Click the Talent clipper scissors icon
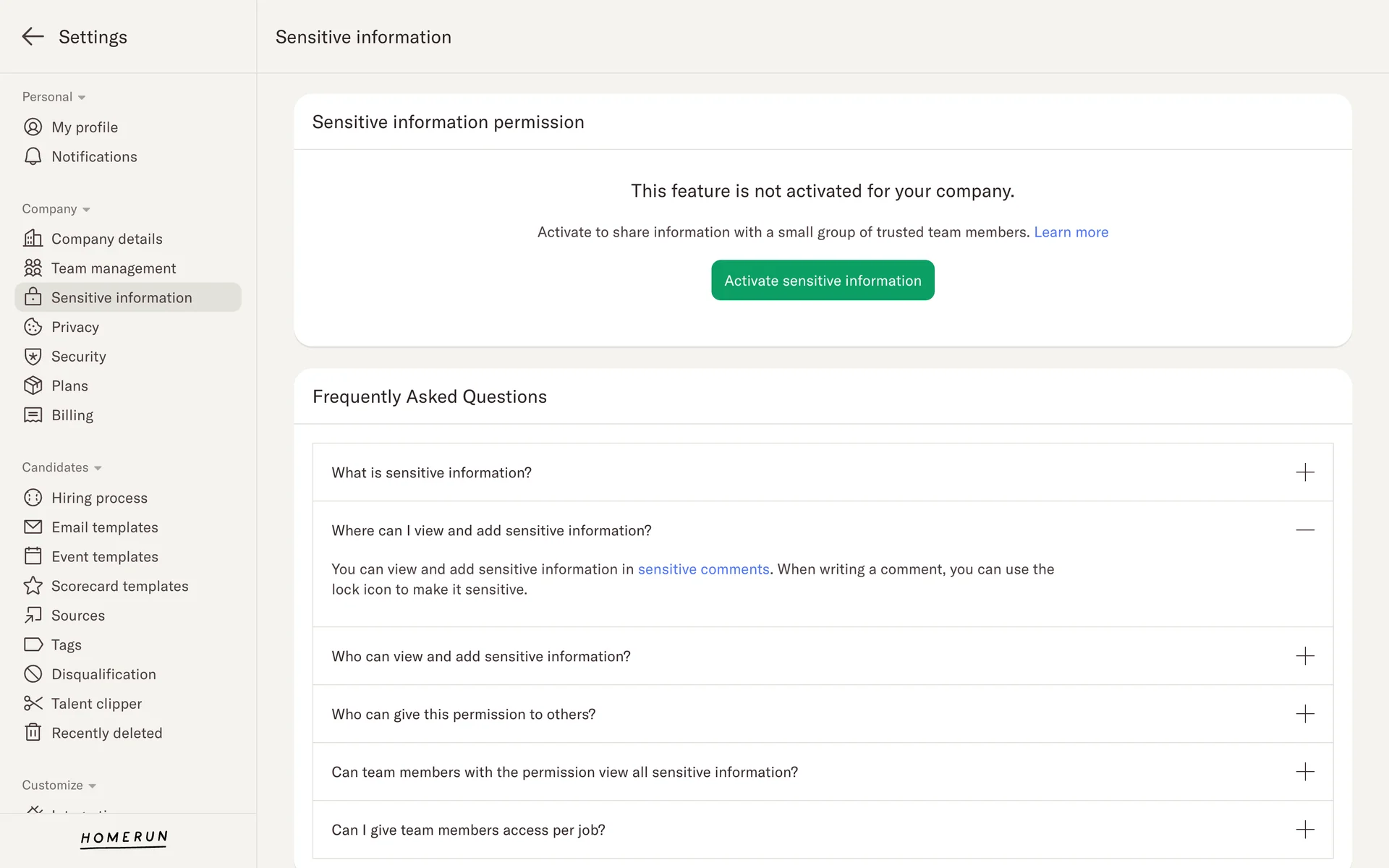The image size is (1389, 868). (x=33, y=704)
